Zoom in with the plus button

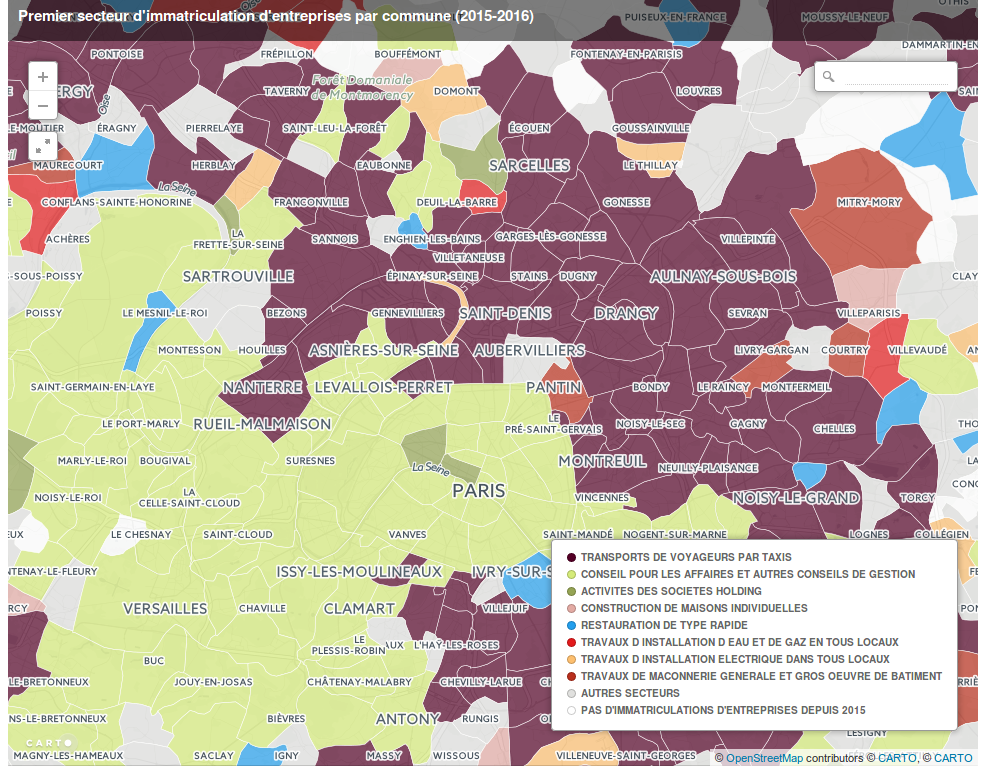coord(43,77)
